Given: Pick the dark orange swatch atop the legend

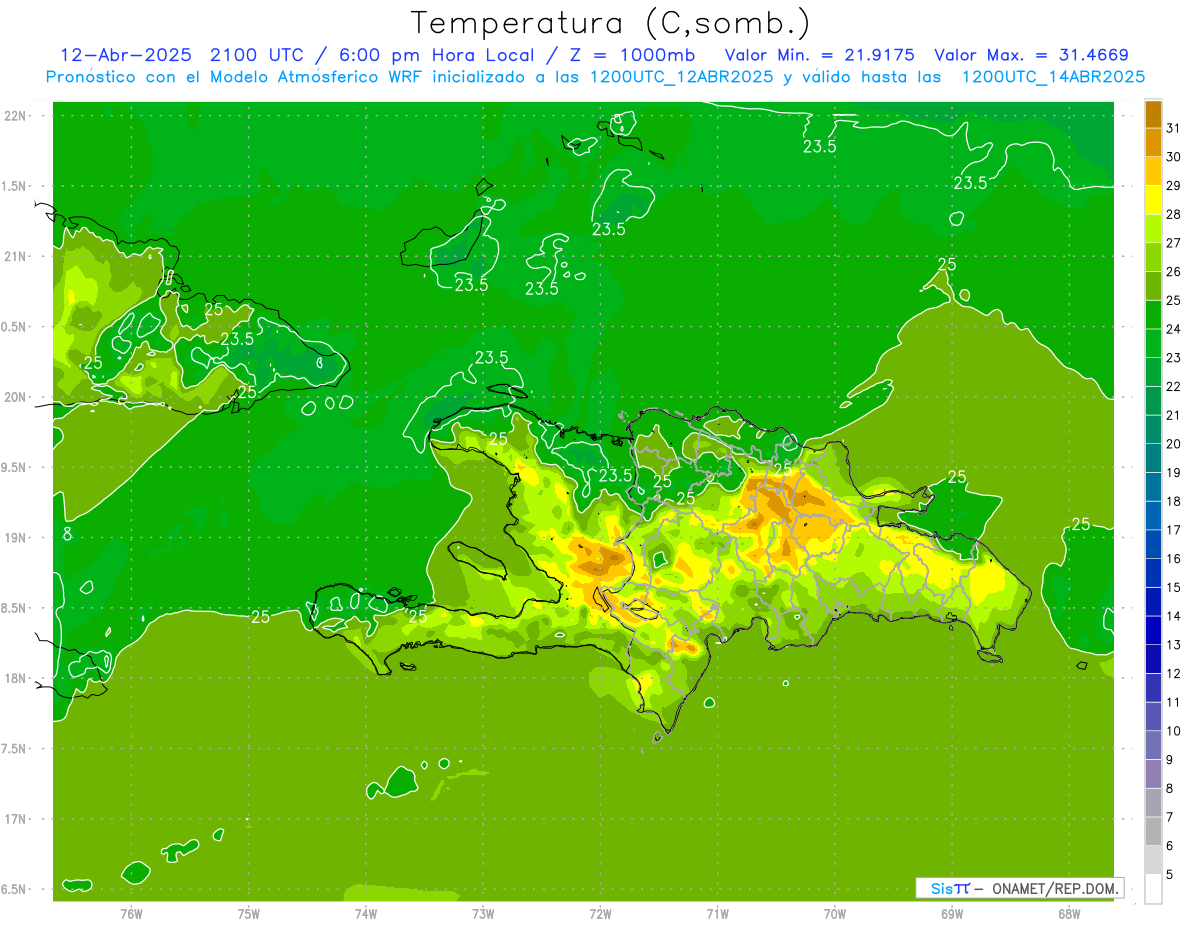Looking at the screenshot, I should (x=1153, y=114).
